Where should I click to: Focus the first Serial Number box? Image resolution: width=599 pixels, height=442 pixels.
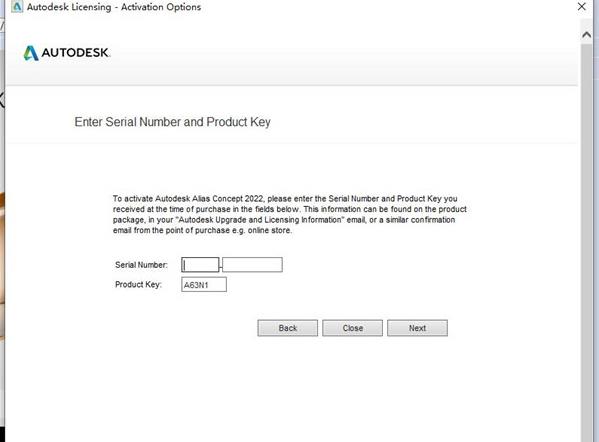click(200, 265)
